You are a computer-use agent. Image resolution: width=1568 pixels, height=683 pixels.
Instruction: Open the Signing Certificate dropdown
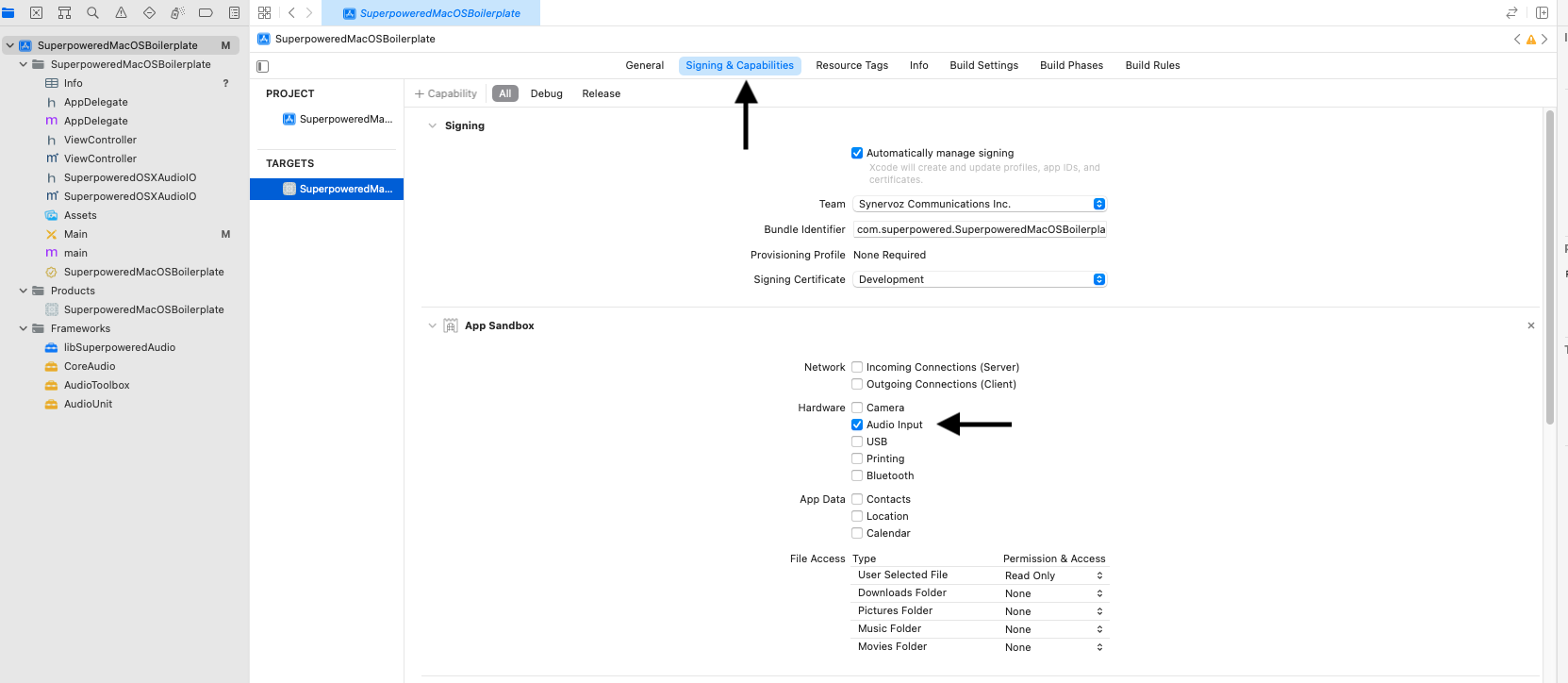pos(980,279)
